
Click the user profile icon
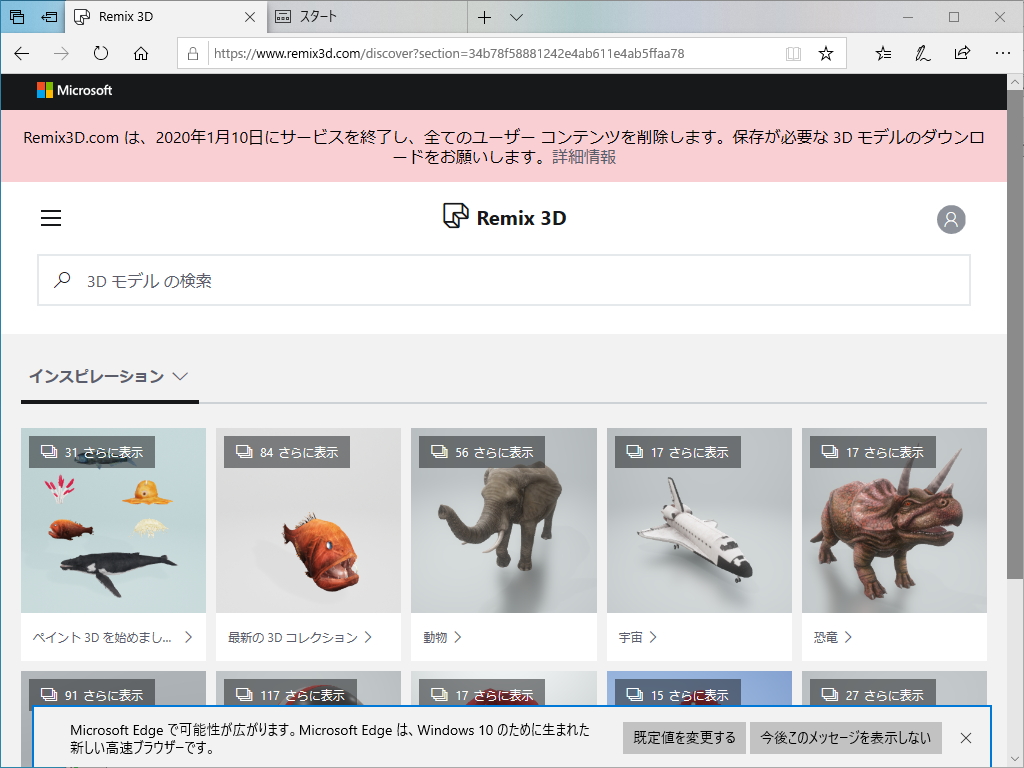[x=951, y=218]
